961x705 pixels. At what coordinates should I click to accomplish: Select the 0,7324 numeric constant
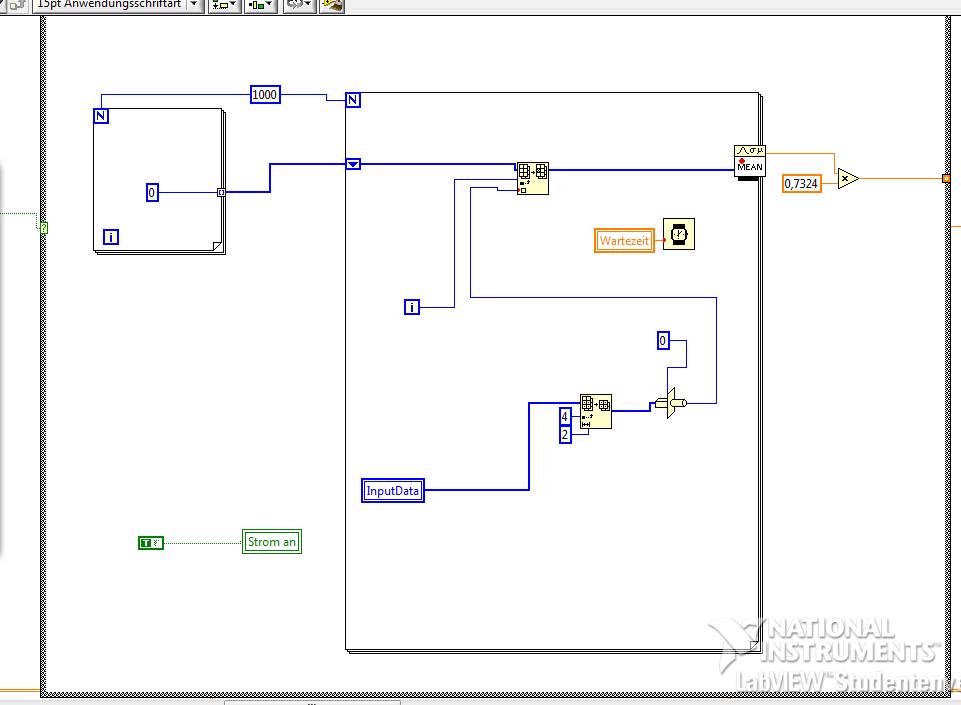(x=802, y=183)
